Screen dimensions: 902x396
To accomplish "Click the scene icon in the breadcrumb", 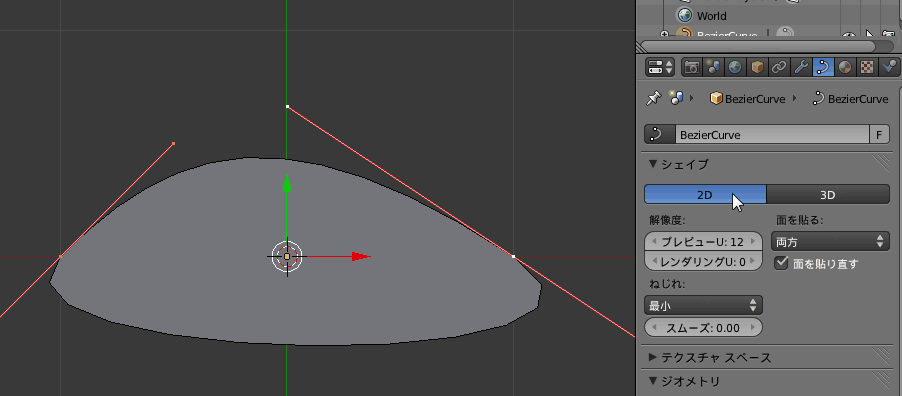I will pos(676,98).
